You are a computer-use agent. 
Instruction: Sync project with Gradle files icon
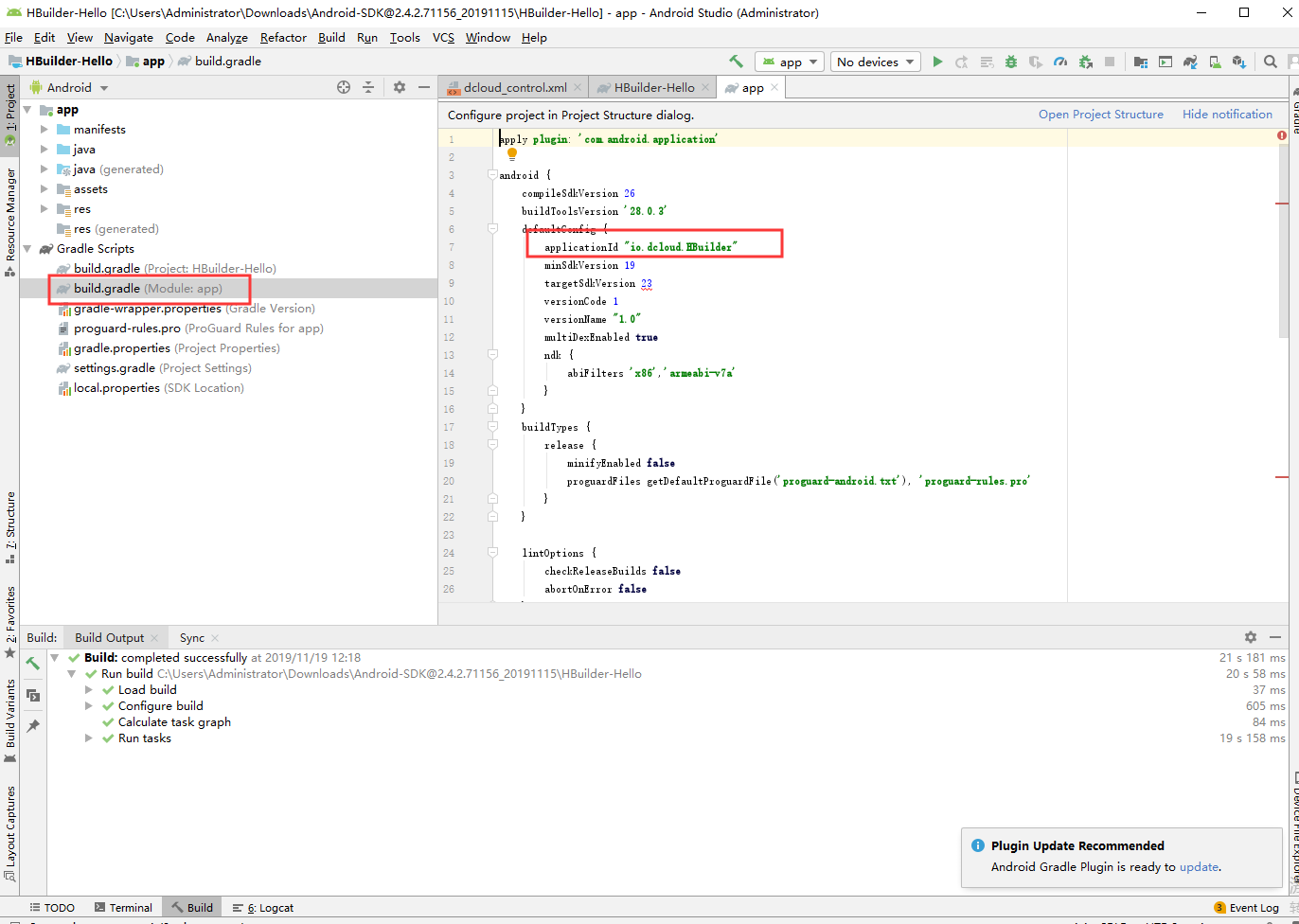[1190, 62]
